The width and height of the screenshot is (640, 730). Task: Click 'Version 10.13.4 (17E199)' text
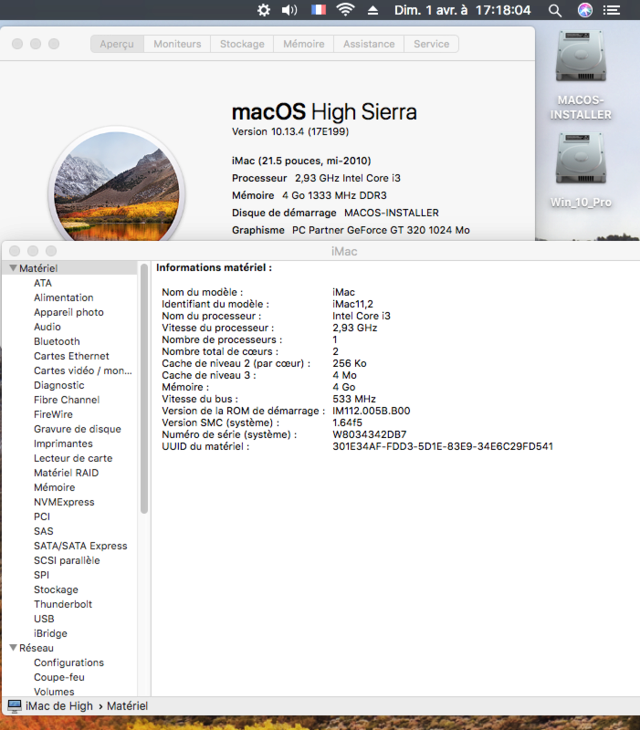(290, 132)
